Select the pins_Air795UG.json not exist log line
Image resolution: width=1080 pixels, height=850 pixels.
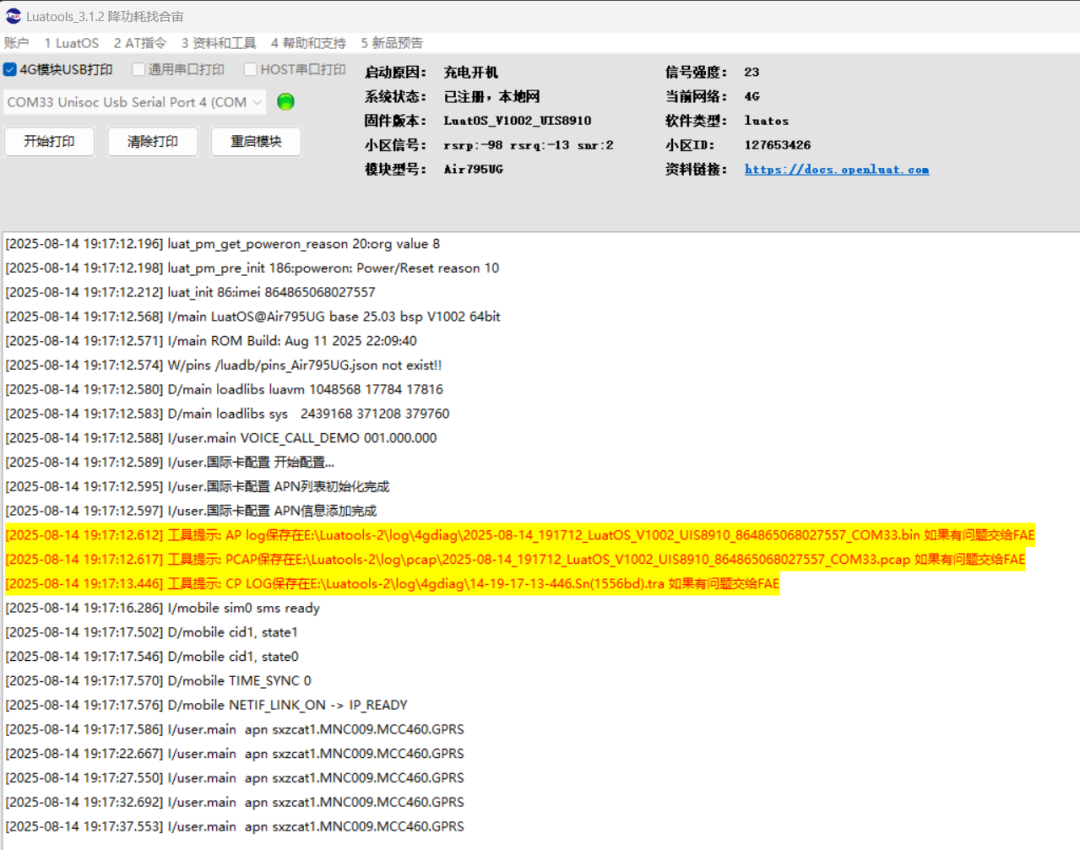(x=223, y=365)
